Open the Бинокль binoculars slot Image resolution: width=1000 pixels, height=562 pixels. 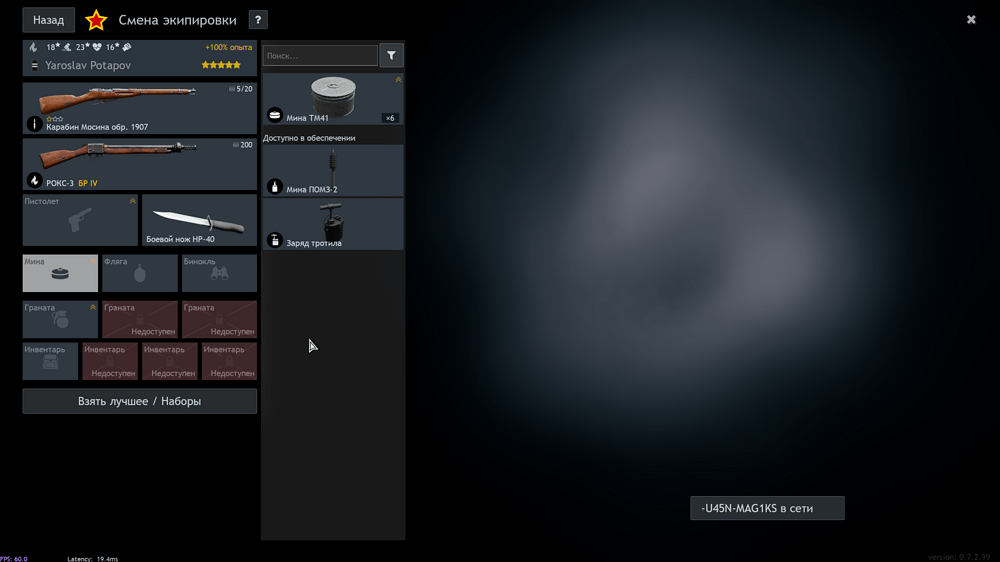(219, 273)
